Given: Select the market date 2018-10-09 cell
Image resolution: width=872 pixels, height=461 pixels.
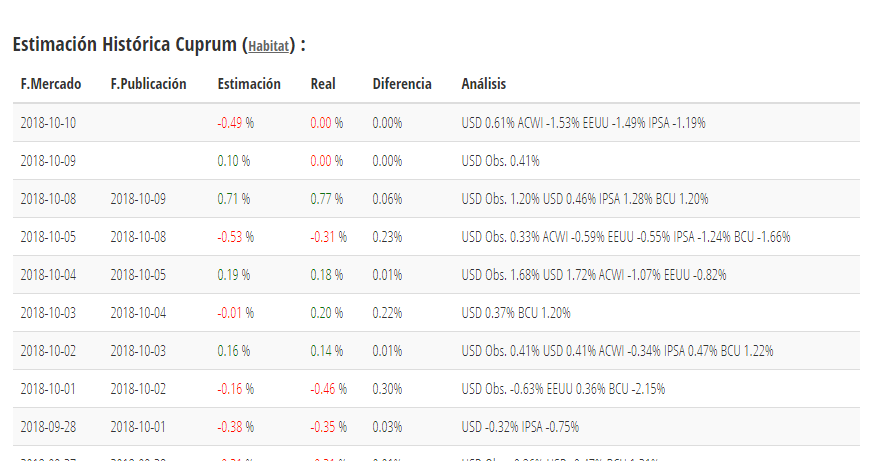Looking at the screenshot, I should (48, 161).
